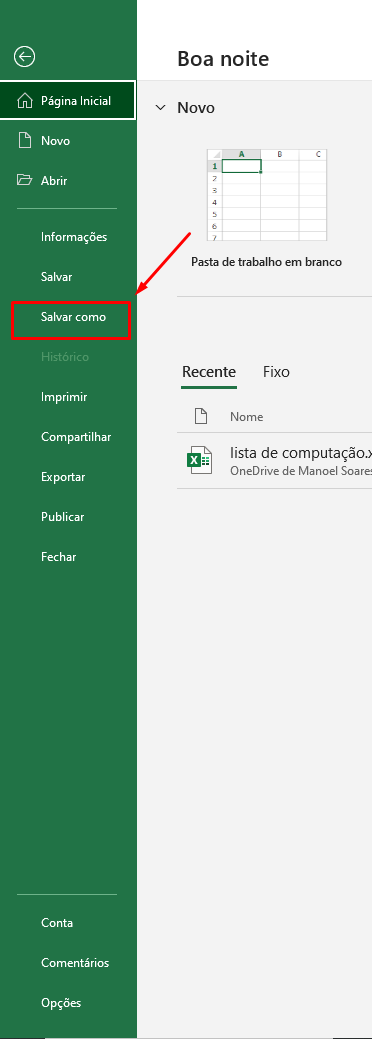The width and height of the screenshot is (372, 1039).
Task: Collapse the Novo section chevron
Action: tap(160, 107)
